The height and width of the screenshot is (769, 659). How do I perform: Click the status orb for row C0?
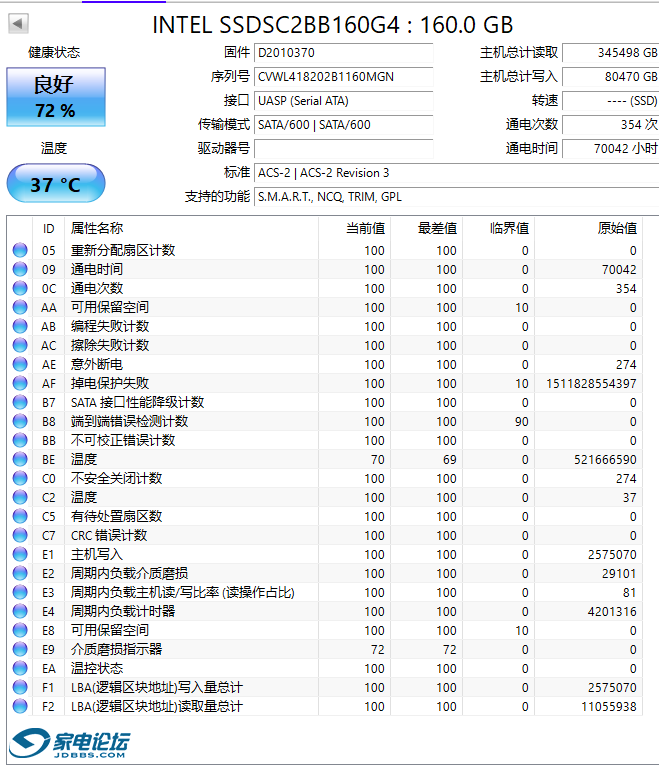(x=20, y=478)
